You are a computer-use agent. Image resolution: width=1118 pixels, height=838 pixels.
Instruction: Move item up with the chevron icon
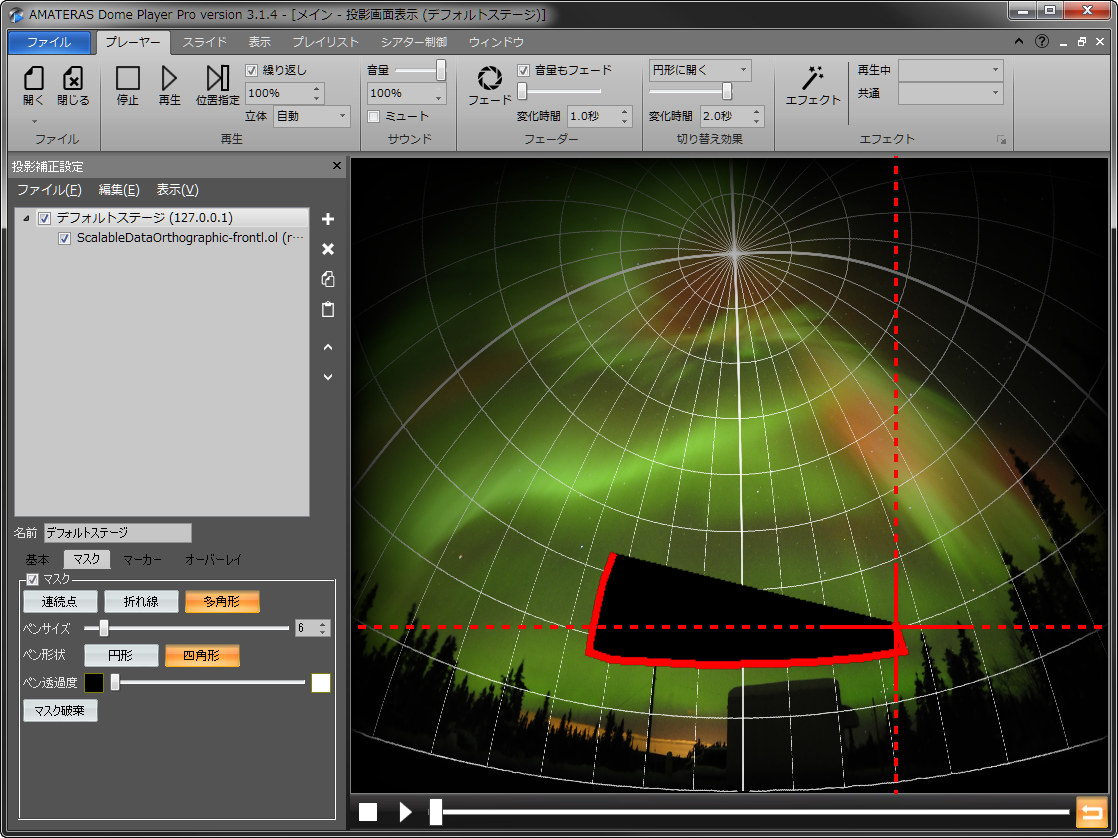tap(328, 347)
